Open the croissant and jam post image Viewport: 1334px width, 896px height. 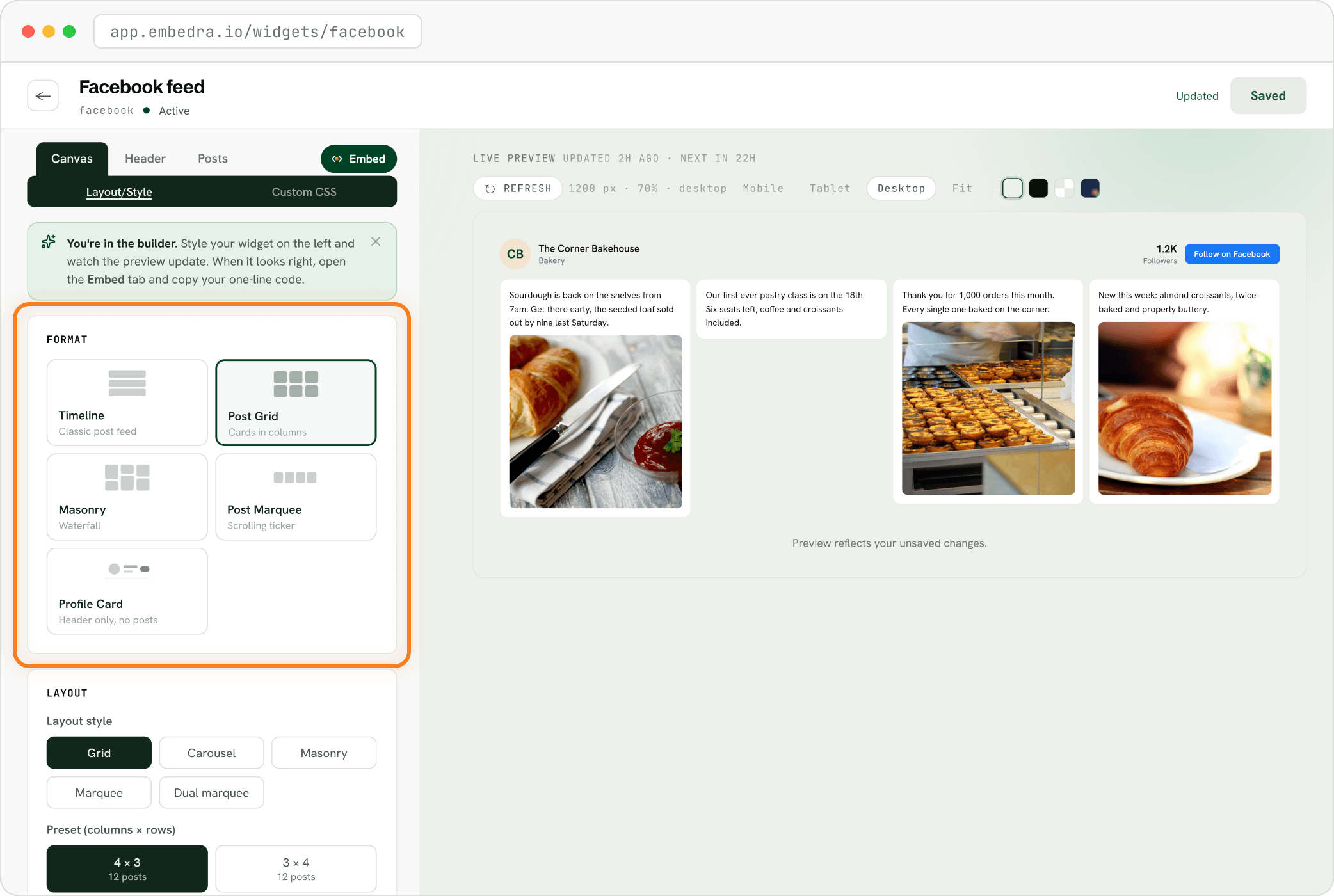coord(595,422)
